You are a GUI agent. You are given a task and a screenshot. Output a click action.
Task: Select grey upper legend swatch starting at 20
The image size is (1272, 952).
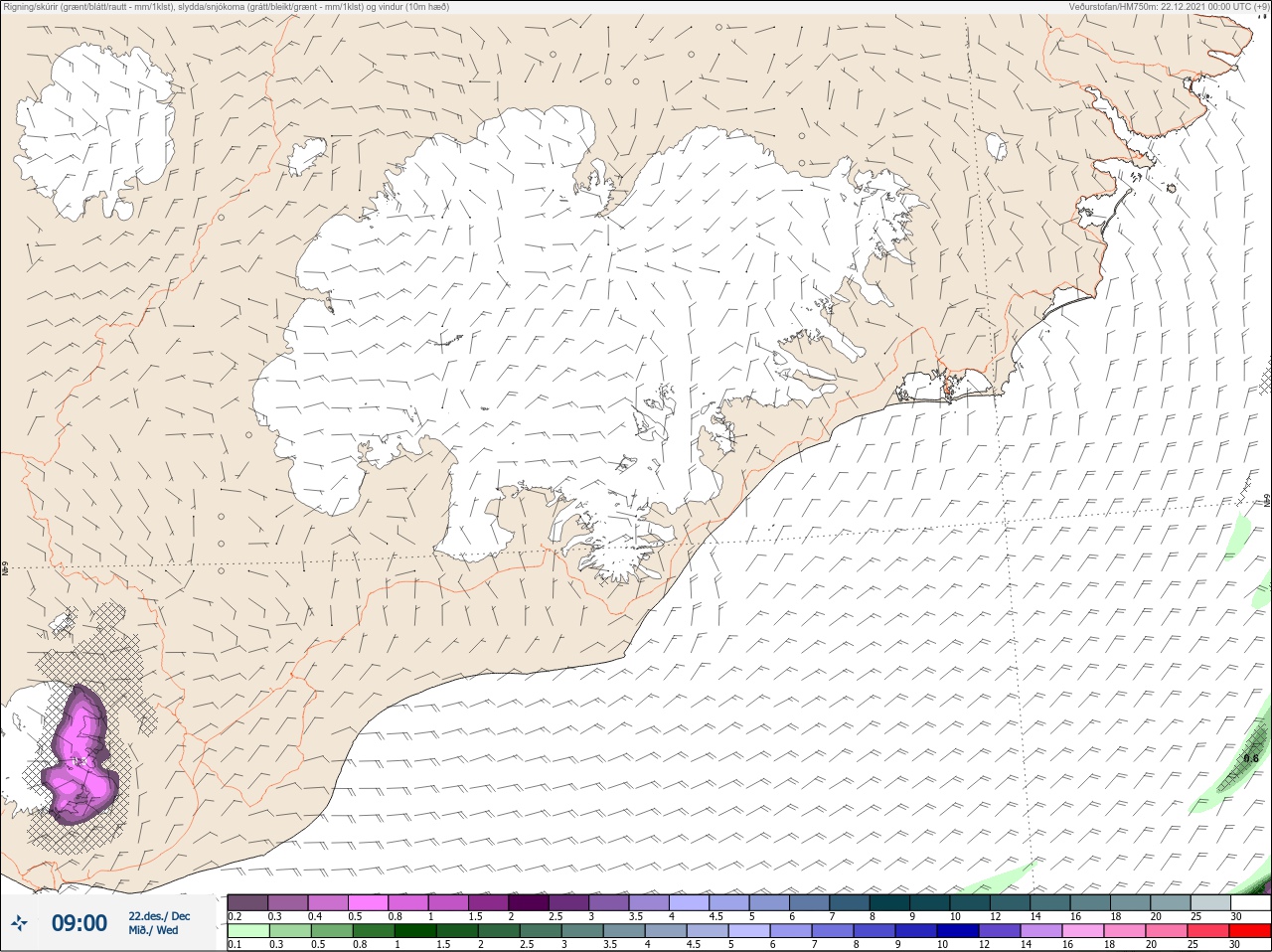point(1171,902)
